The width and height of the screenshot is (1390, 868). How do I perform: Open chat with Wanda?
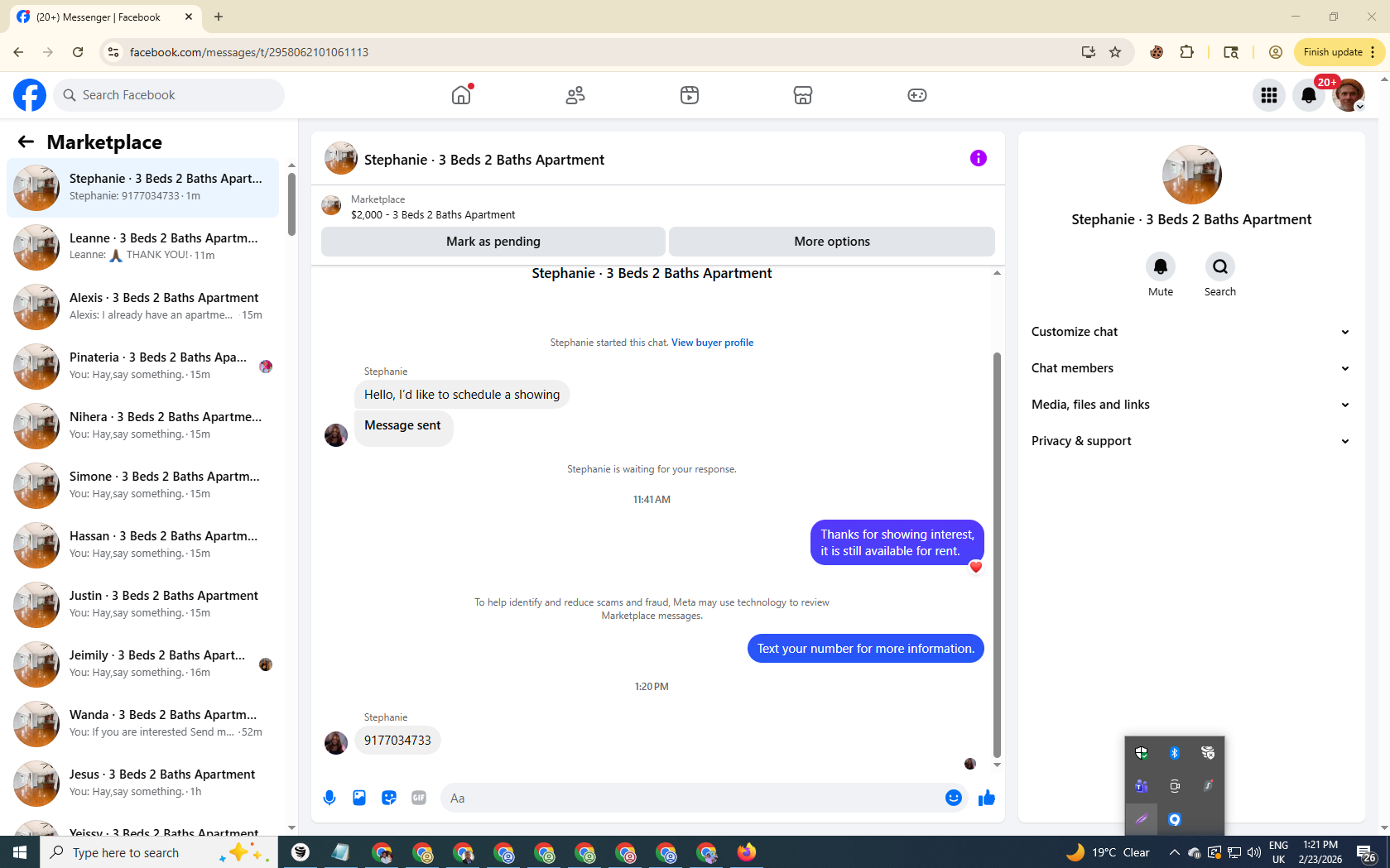[142, 724]
